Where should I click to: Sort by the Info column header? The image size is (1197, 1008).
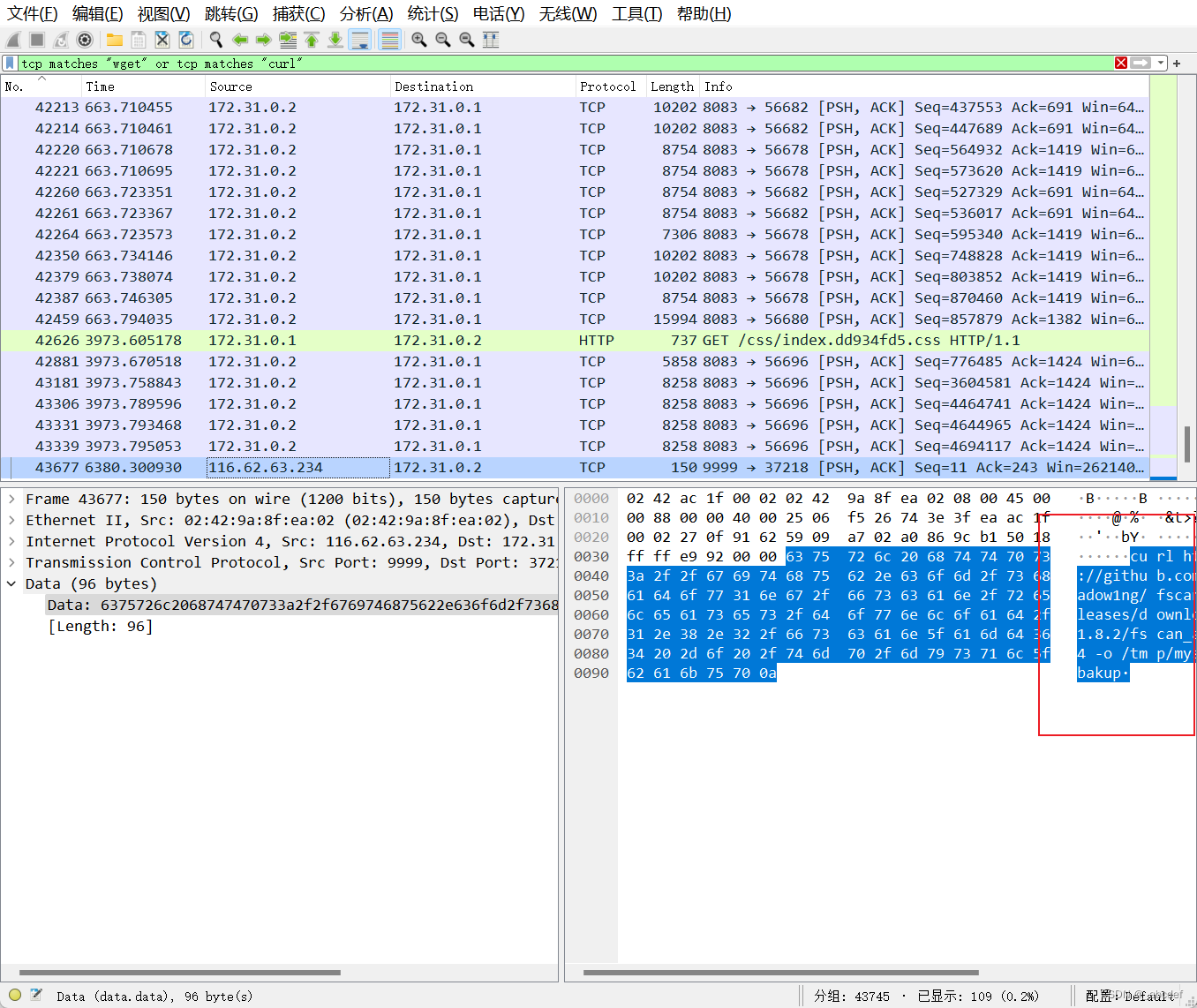pos(925,87)
